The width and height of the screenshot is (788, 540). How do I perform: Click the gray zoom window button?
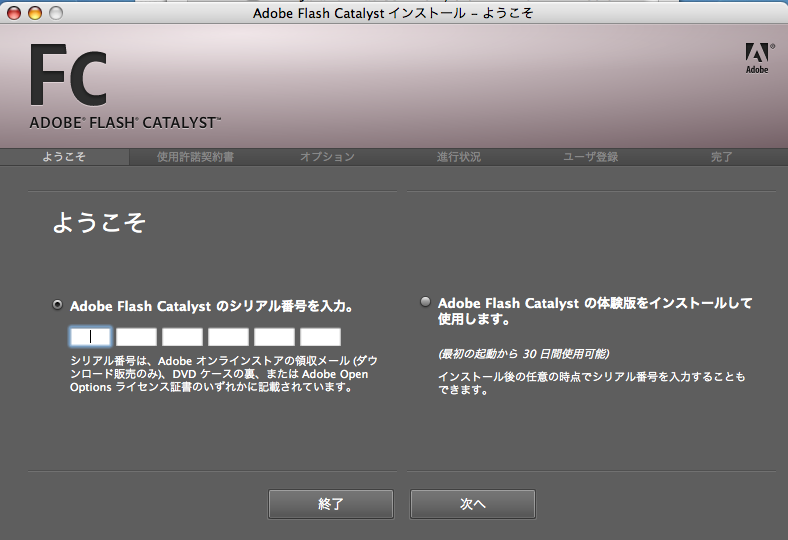tap(56, 13)
